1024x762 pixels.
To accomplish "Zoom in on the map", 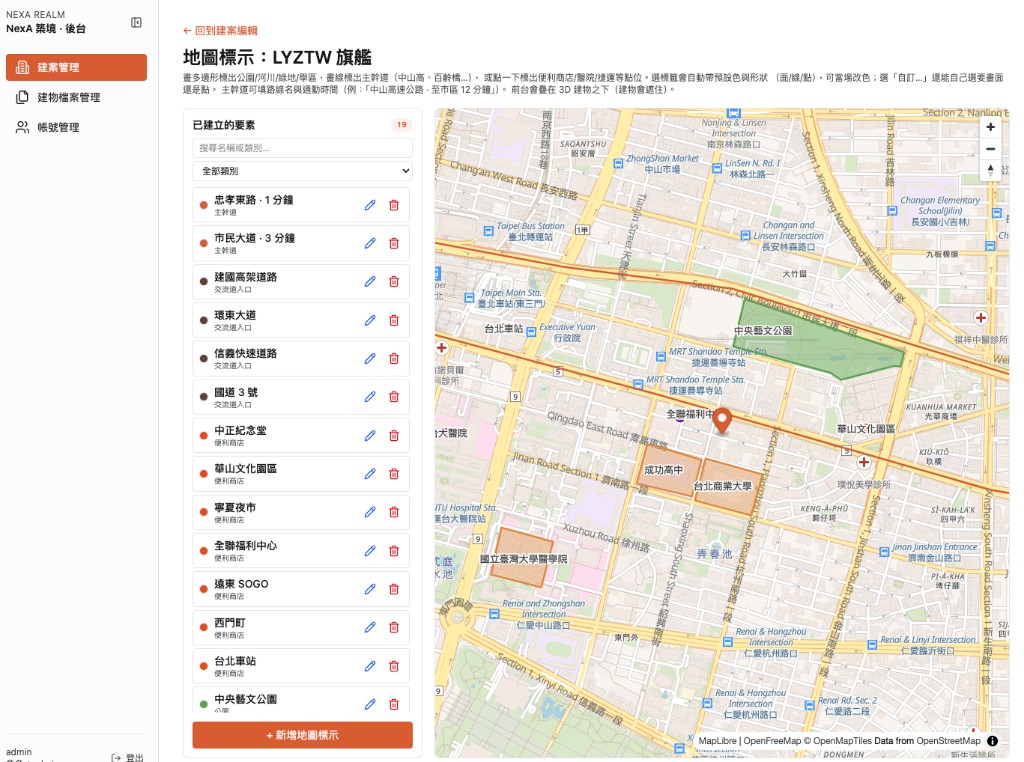I will click(990, 127).
